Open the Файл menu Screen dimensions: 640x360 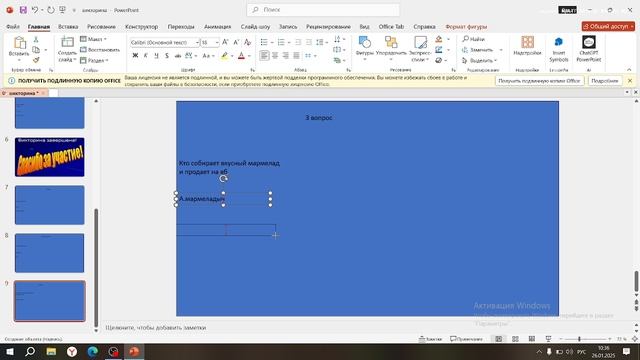pyautogui.click(x=13, y=27)
